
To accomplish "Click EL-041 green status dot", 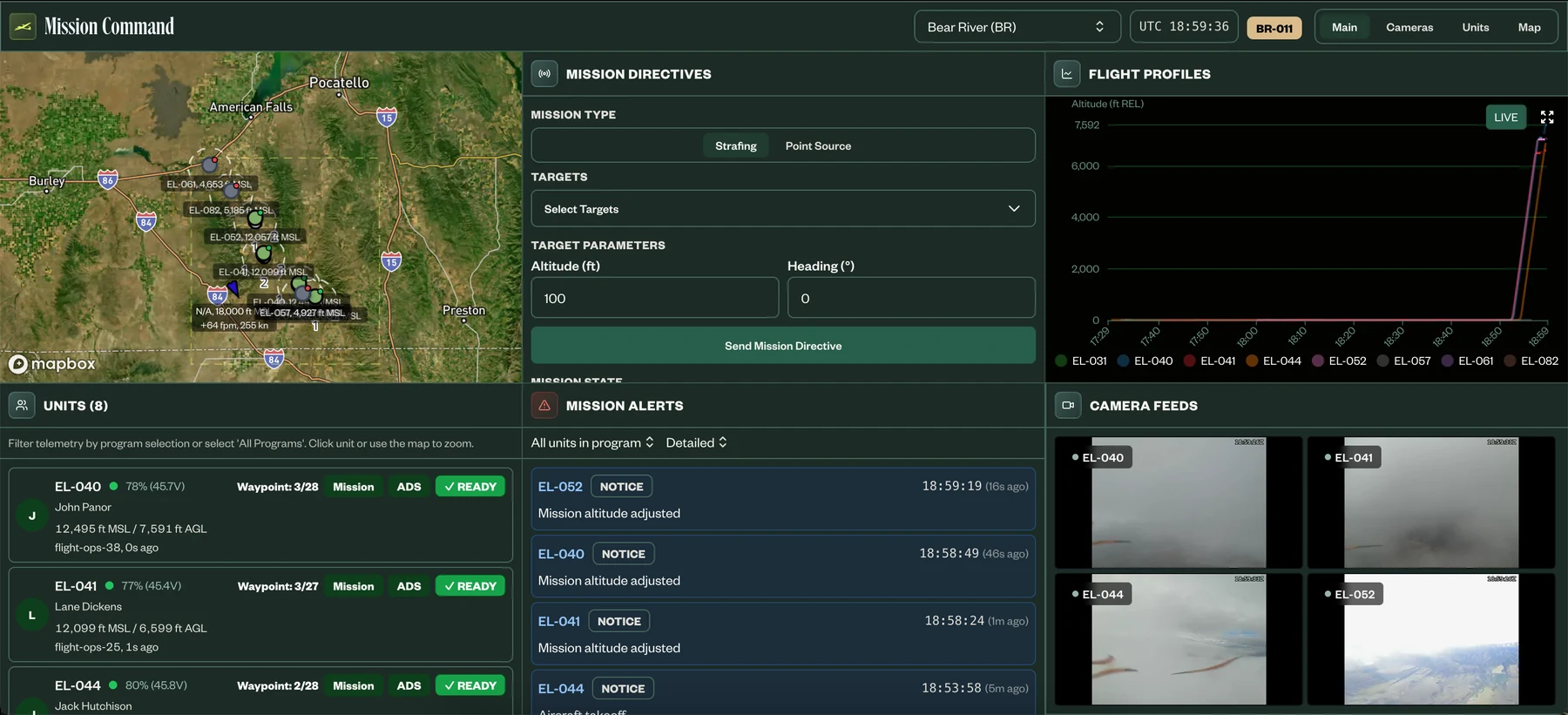I will point(110,585).
